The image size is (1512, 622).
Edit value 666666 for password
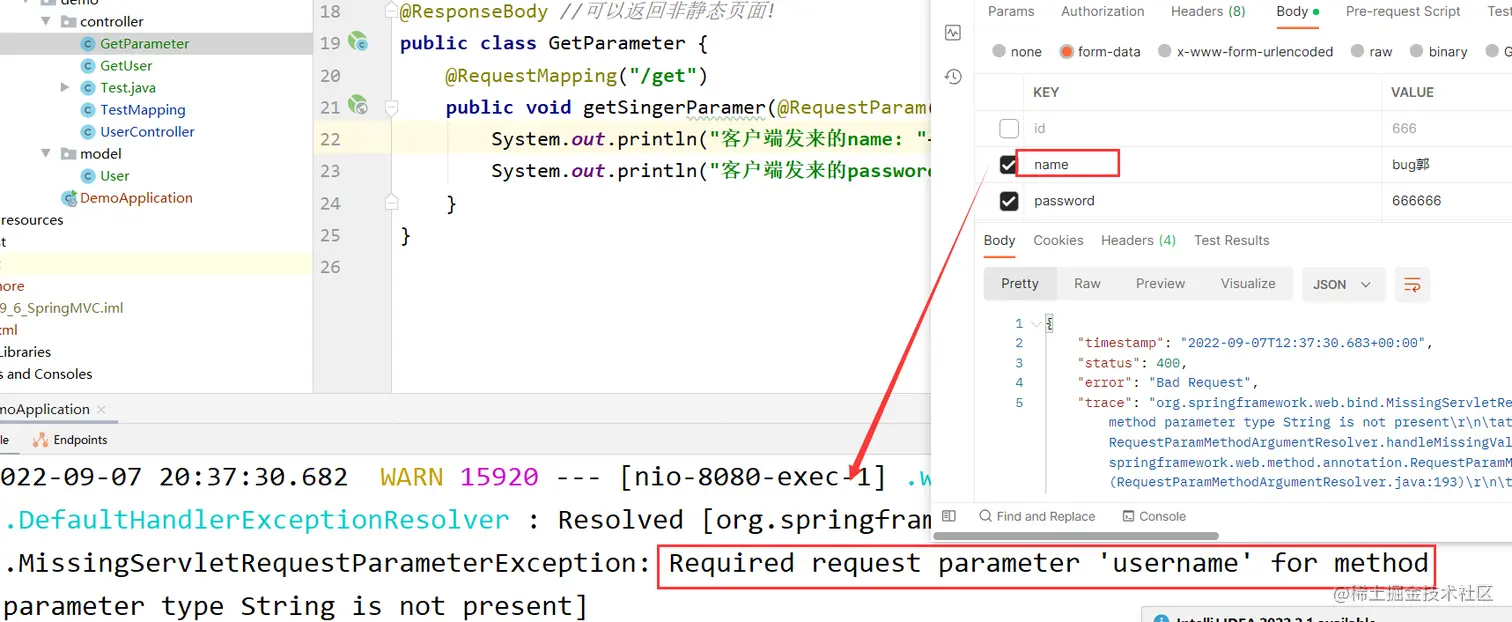1416,201
